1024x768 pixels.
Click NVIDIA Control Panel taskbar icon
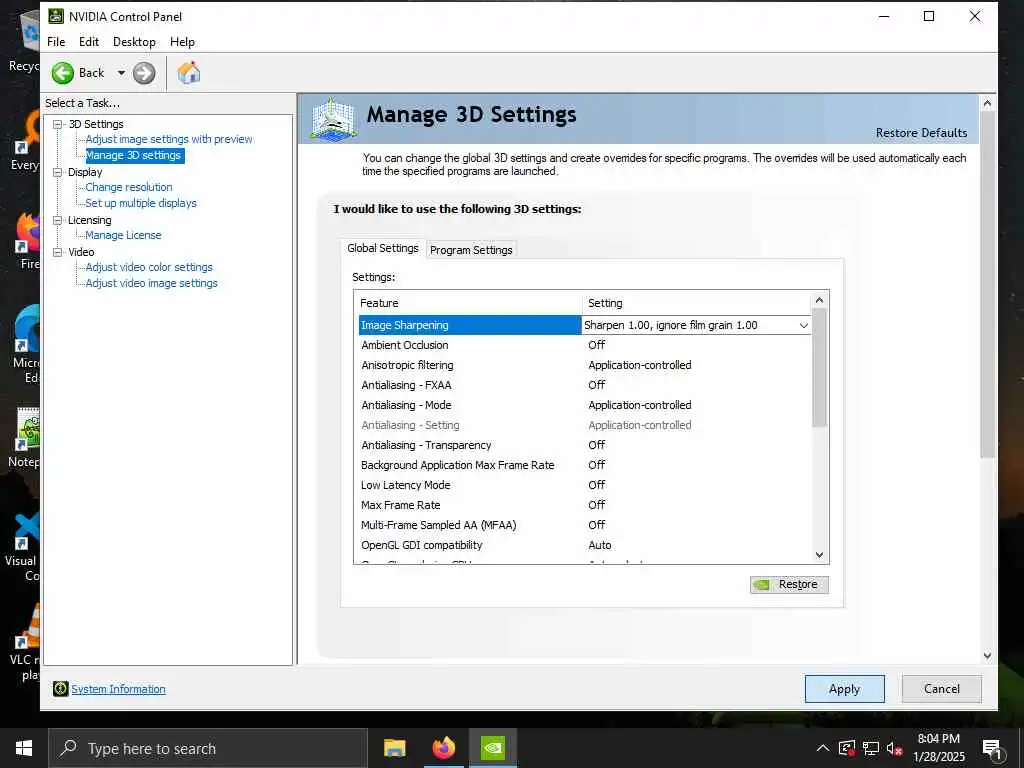click(492, 748)
